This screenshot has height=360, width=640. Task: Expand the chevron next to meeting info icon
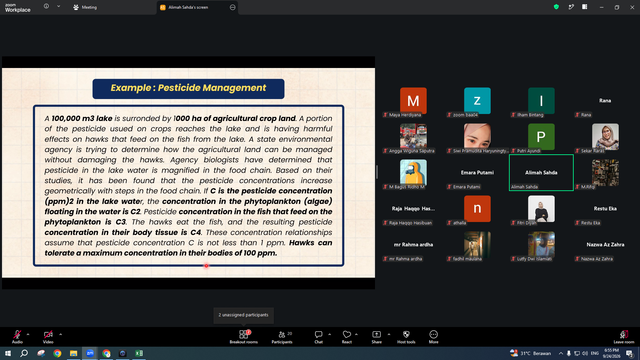point(58,6)
